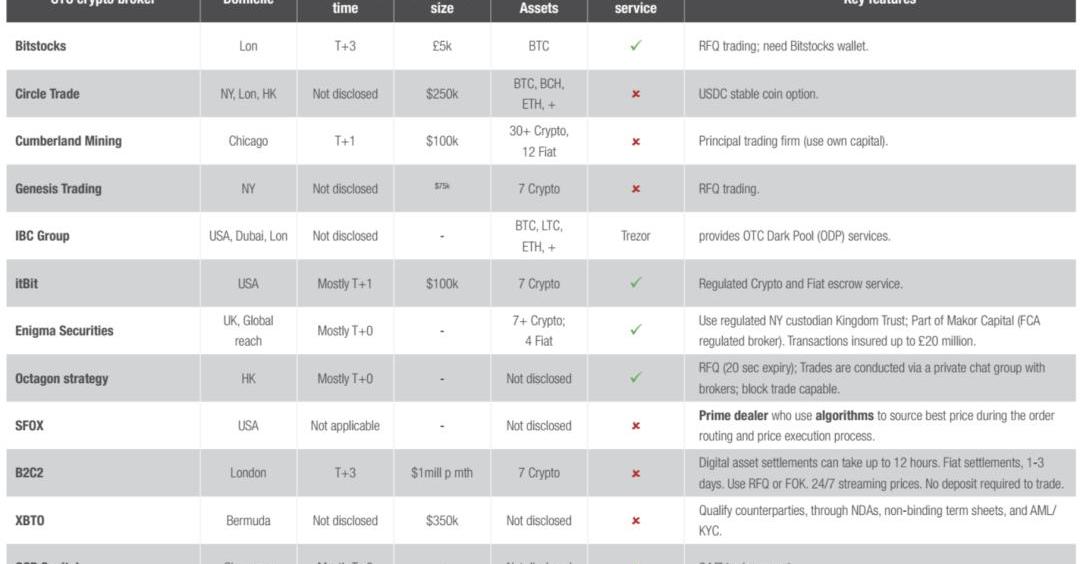
Task: Click the green checkmark for Octagon strategy
Action: click(x=636, y=378)
